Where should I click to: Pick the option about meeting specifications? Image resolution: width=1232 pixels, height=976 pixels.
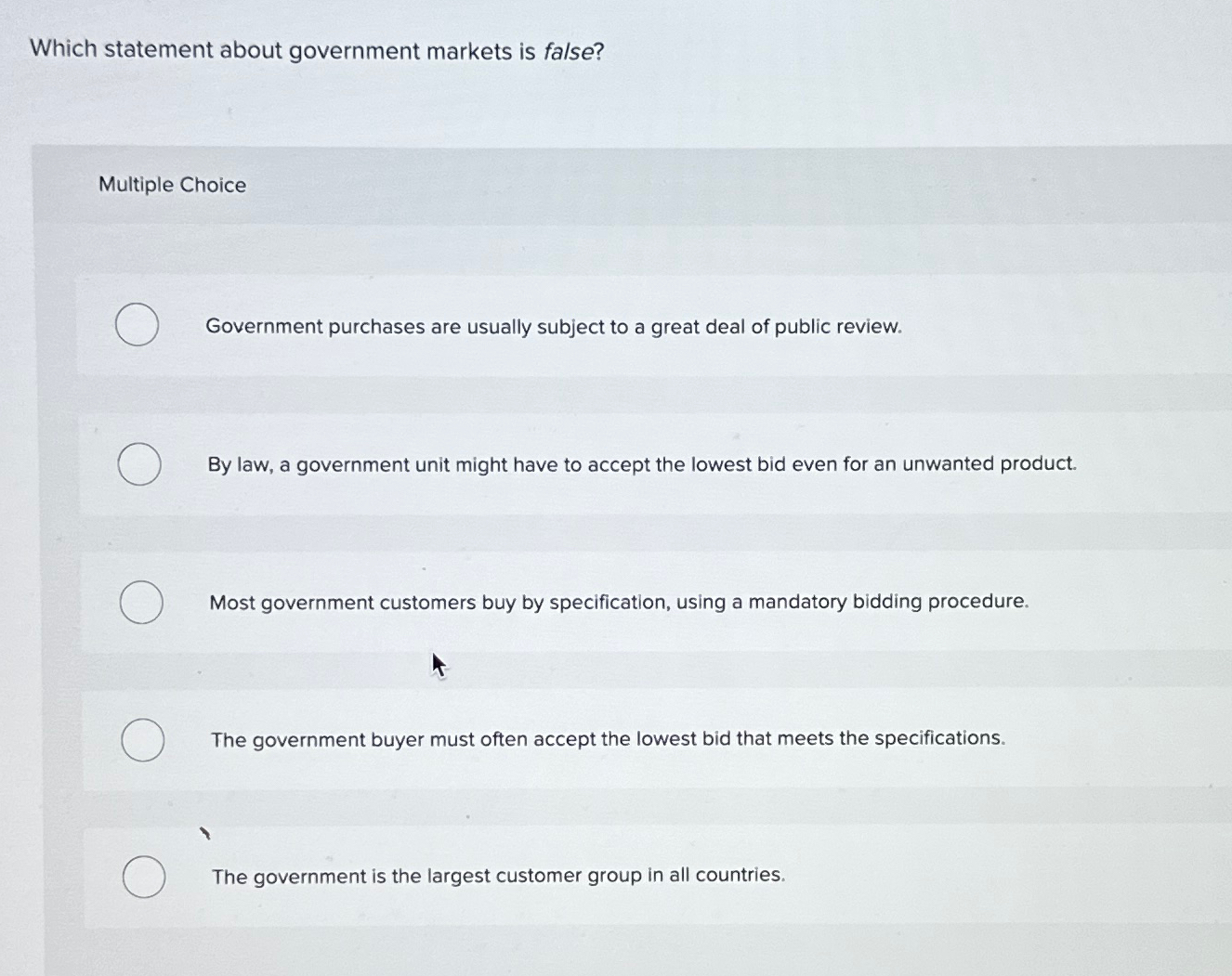click(608, 738)
